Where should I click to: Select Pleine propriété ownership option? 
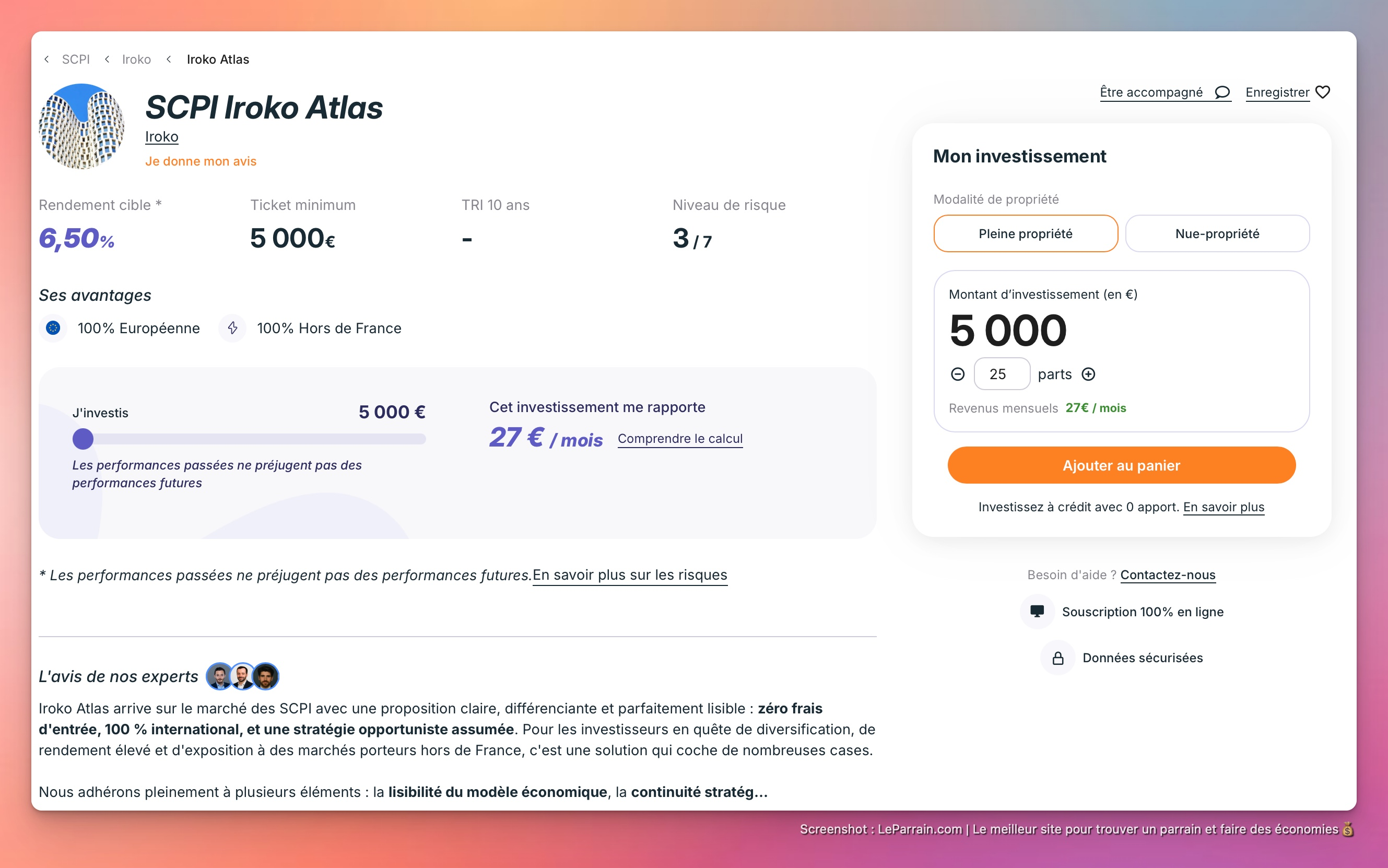pos(1025,233)
